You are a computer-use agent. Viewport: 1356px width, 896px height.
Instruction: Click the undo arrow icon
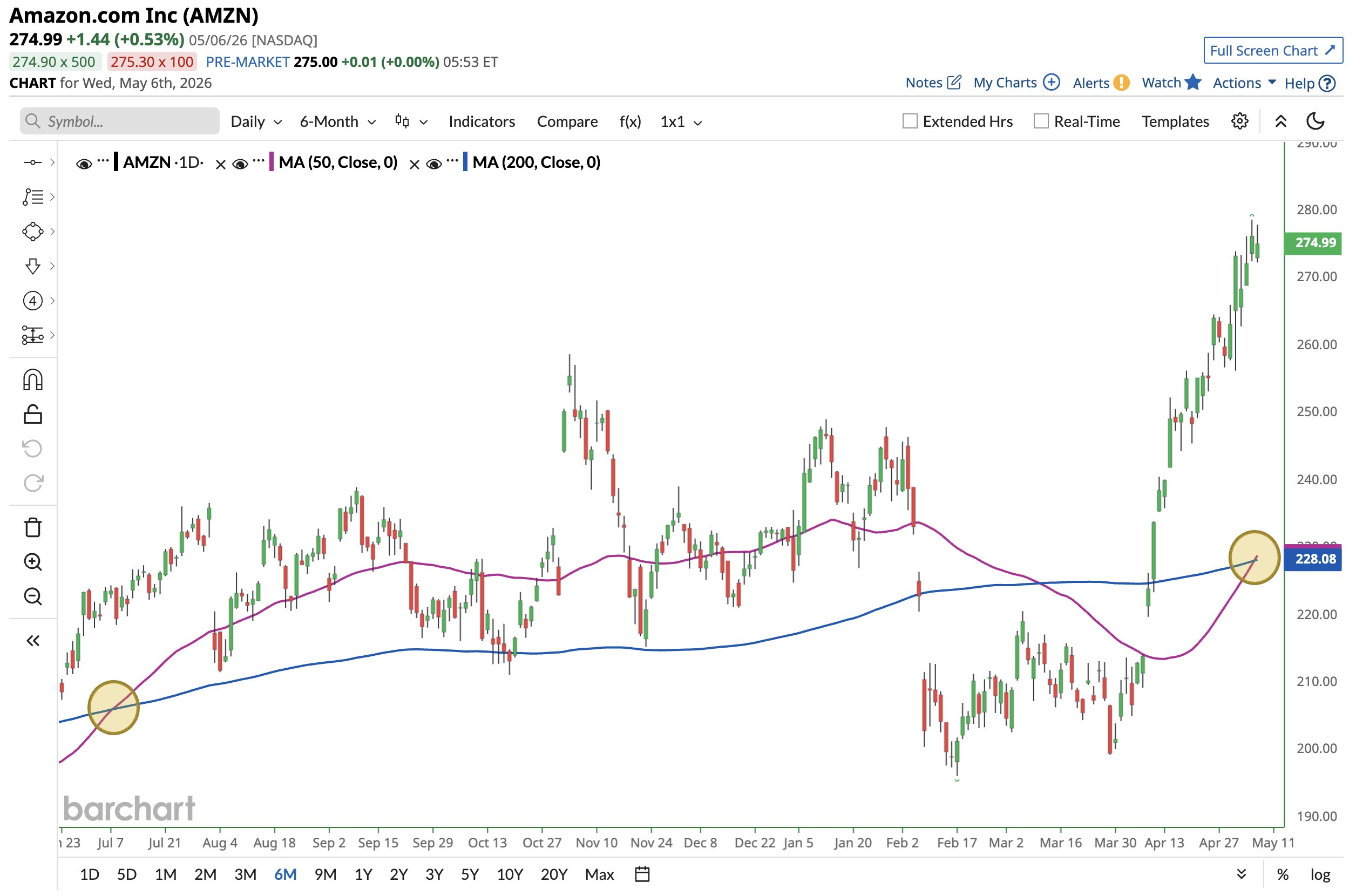pos(32,449)
